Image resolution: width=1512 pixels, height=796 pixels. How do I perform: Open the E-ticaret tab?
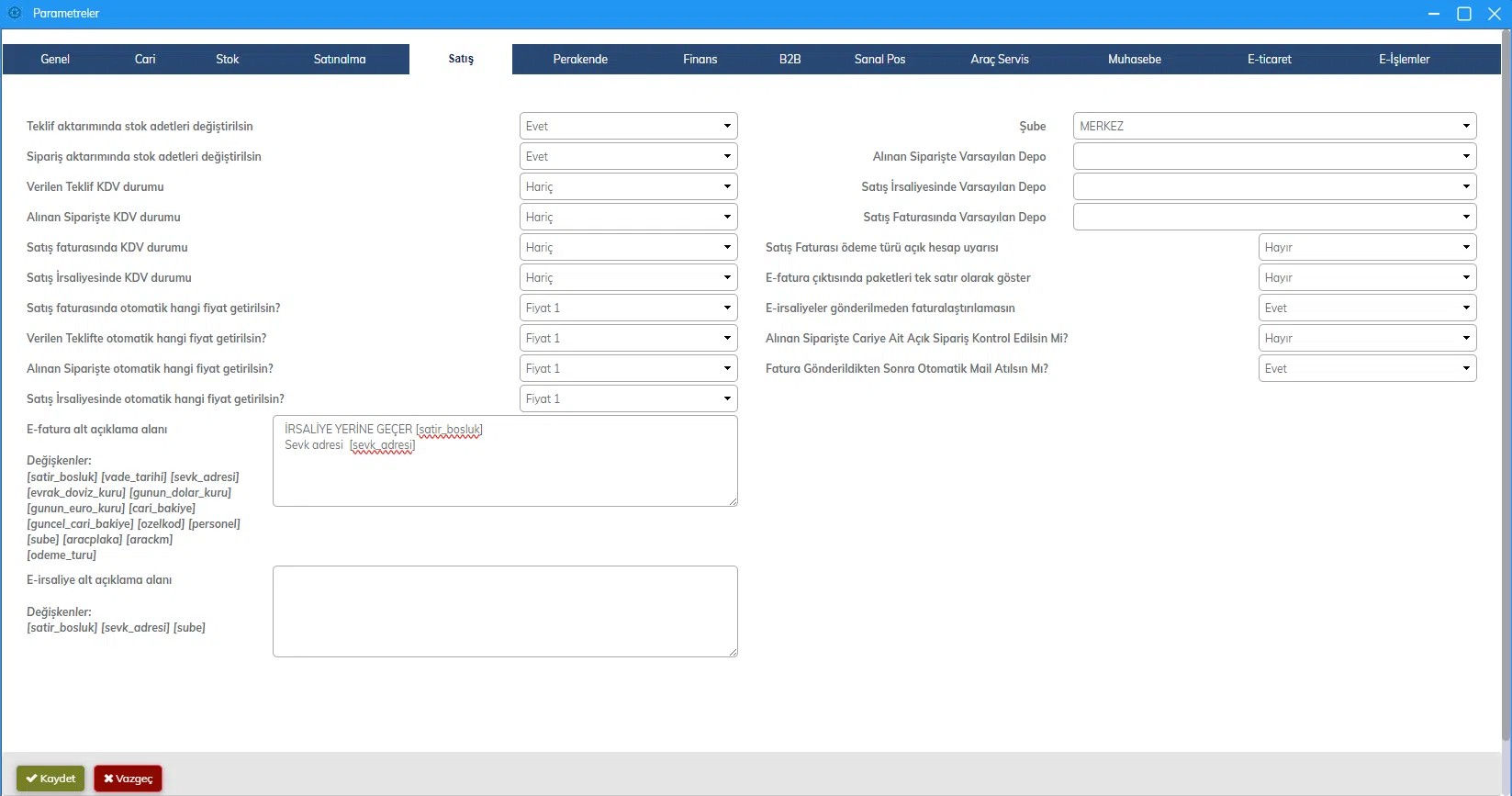[1269, 59]
